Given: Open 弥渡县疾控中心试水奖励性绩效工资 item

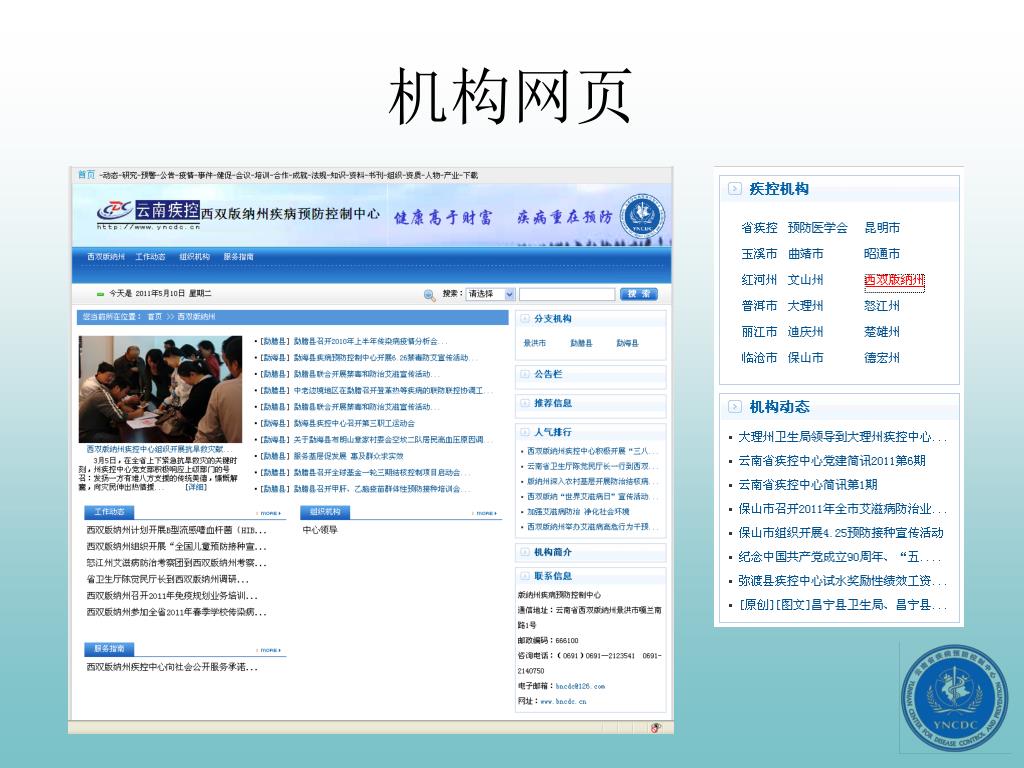Looking at the screenshot, I should click(x=842, y=581).
